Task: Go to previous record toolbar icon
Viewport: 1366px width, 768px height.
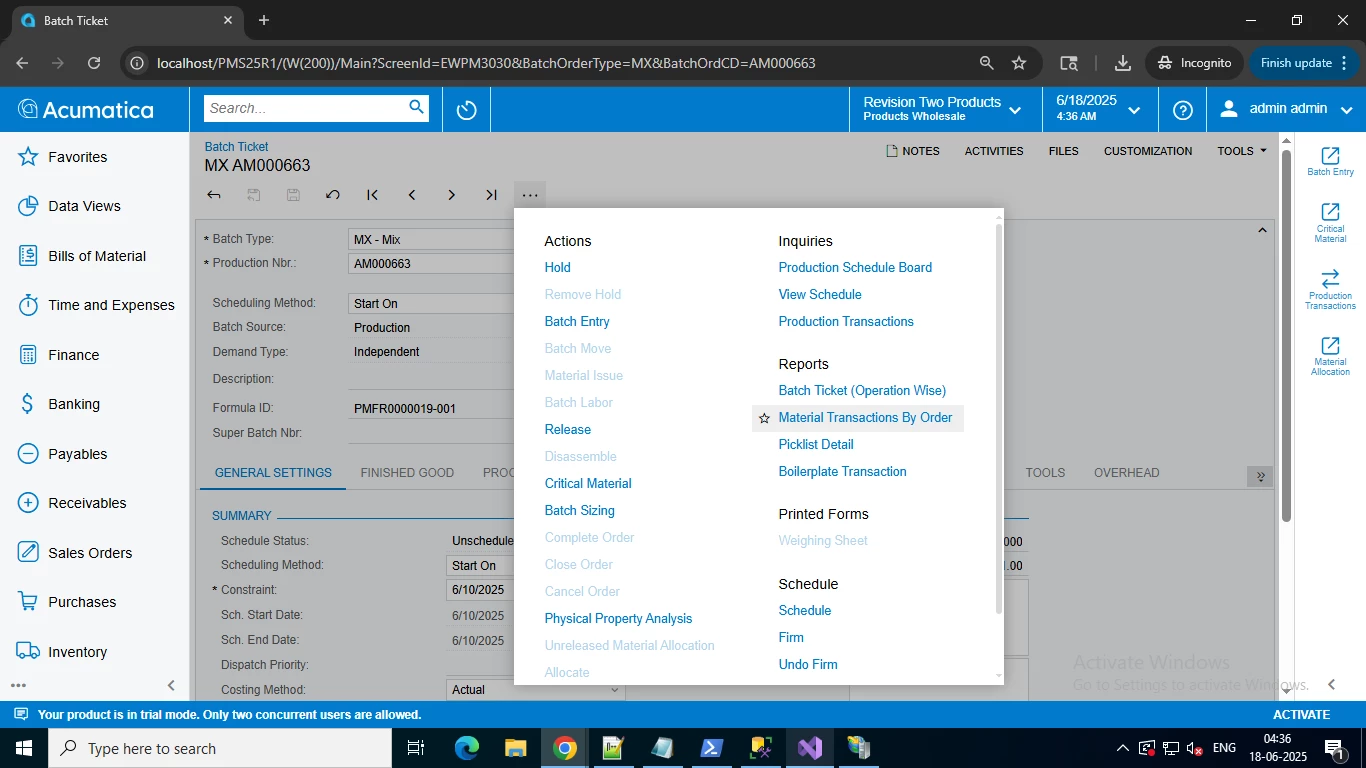Action: point(412,195)
